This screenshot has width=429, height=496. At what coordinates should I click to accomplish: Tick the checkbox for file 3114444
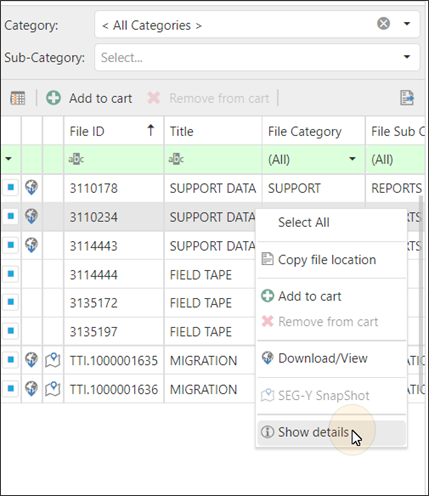[11, 274]
